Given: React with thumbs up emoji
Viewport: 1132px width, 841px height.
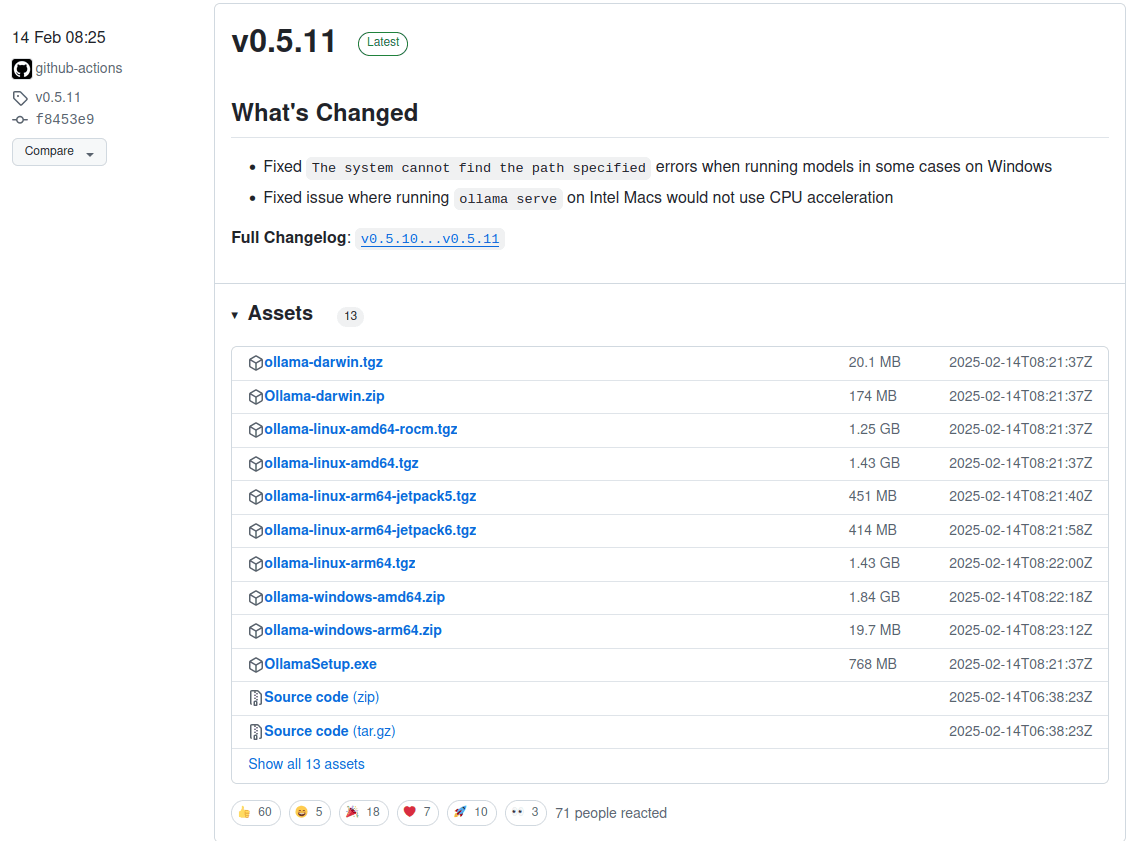Looking at the screenshot, I should point(256,813).
